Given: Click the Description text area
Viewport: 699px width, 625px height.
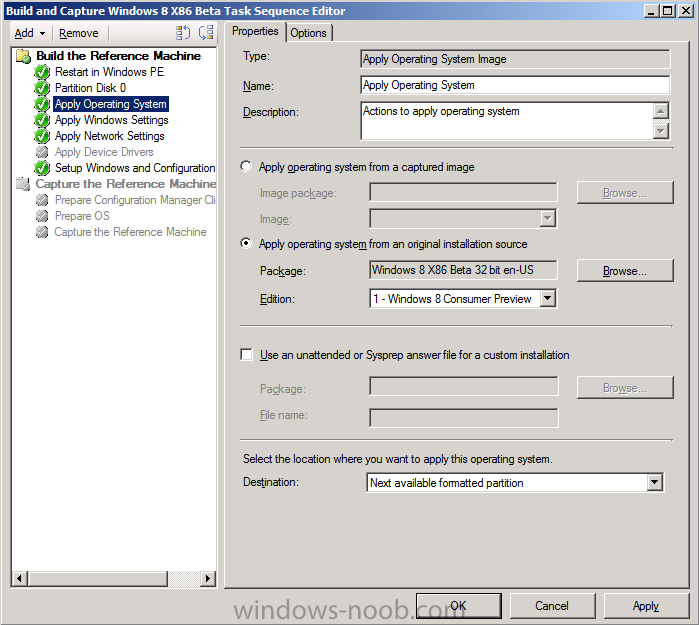Looking at the screenshot, I should [507, 121].
